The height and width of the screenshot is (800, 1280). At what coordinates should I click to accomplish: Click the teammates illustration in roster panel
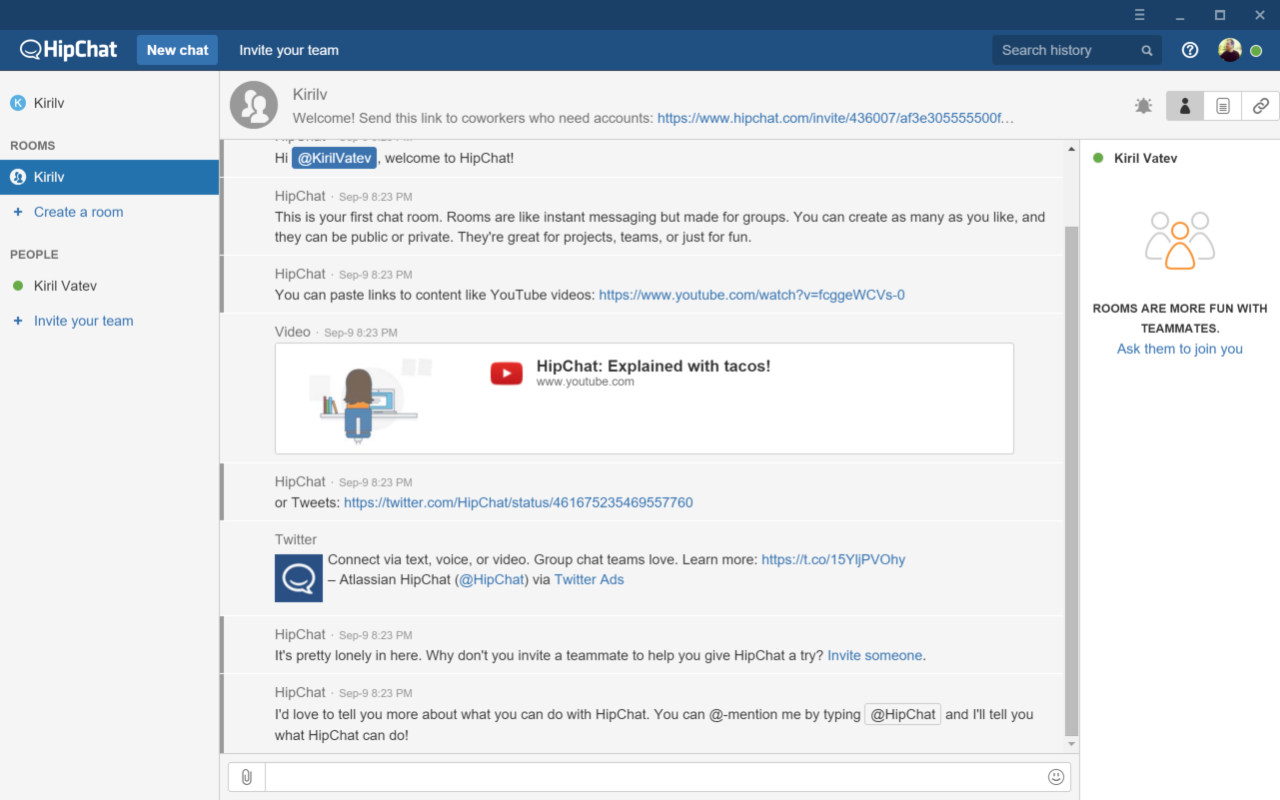tap(1180, 240)
